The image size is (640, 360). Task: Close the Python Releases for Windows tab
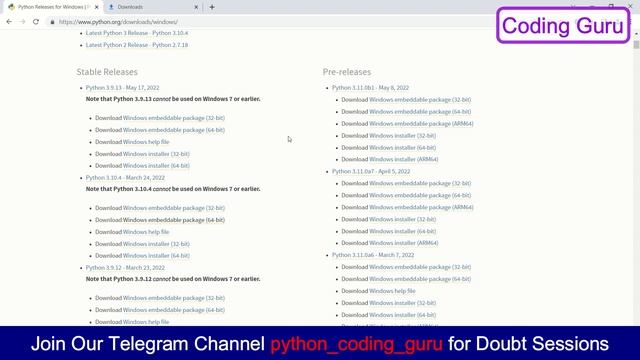point(97,7)
